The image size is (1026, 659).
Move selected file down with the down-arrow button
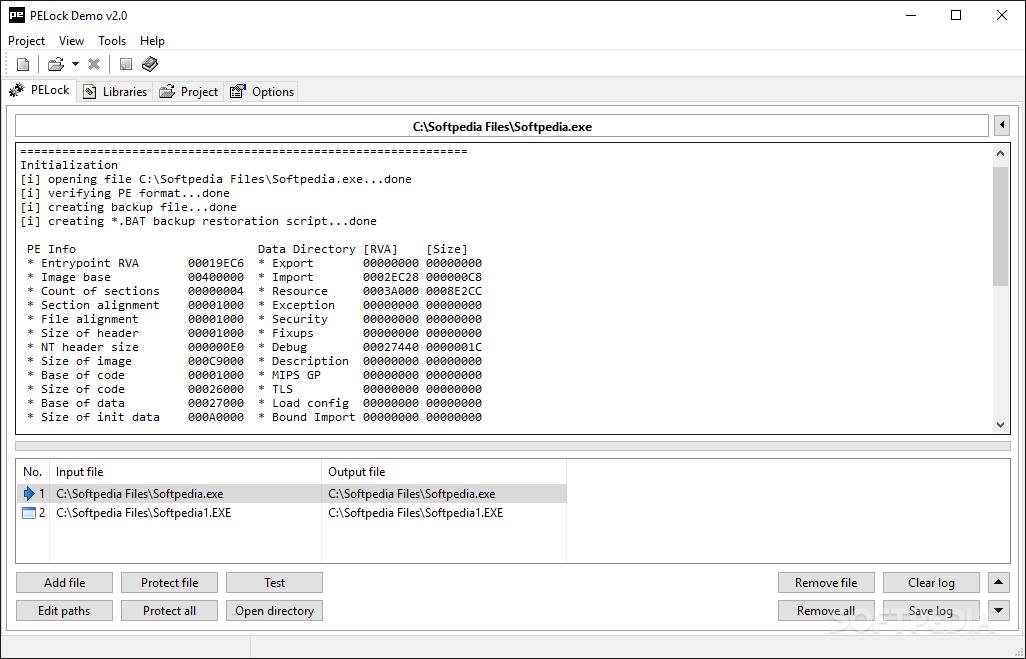[x=999, y=611]
